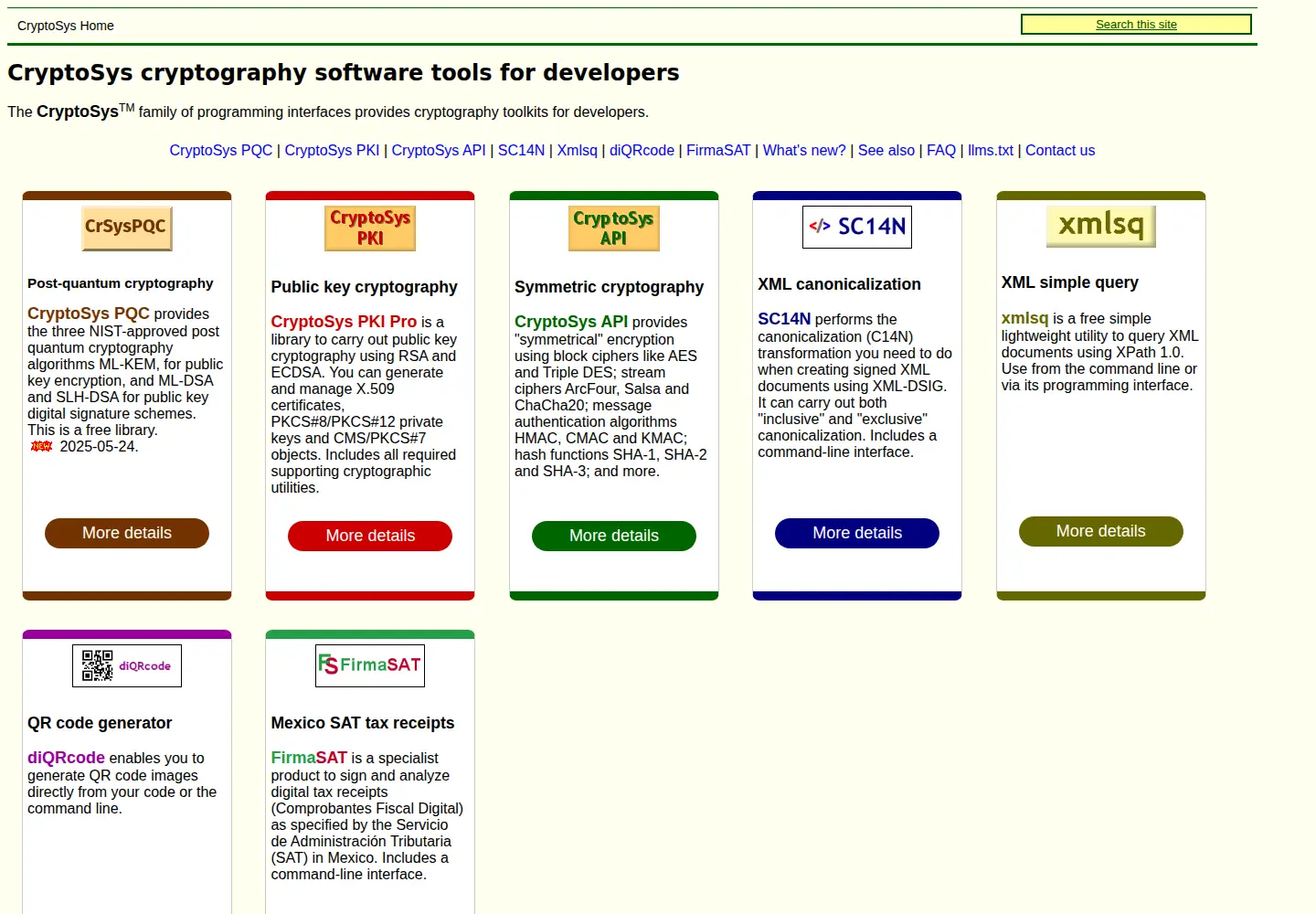Screen dimensions: 1316x914
Task: Click the SC14N logo image
Action: (x=857, y=227)
